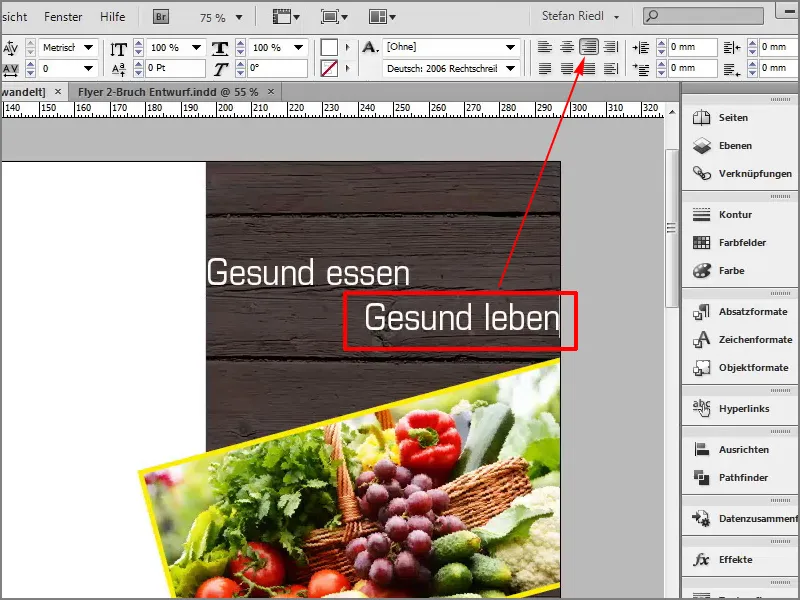800x600 pixels.
Task: Open the Stefan Riedl workspace dropdown
Action: click(581, 16)
